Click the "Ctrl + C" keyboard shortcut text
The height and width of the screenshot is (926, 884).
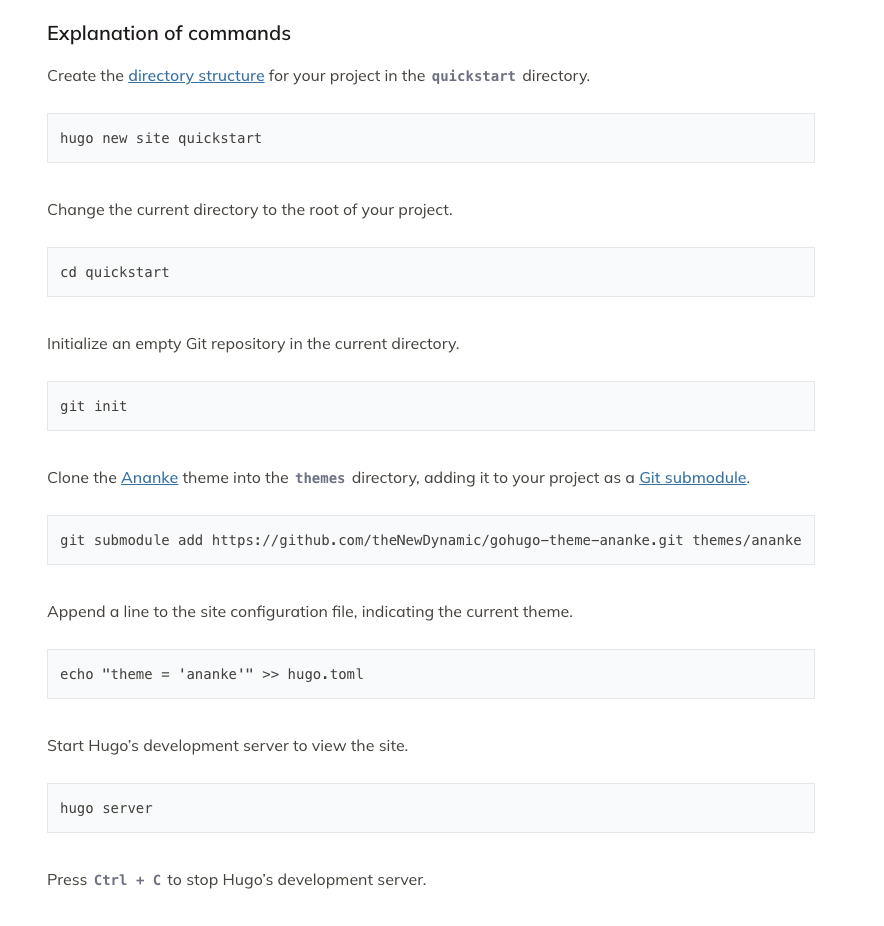(127, 881)
